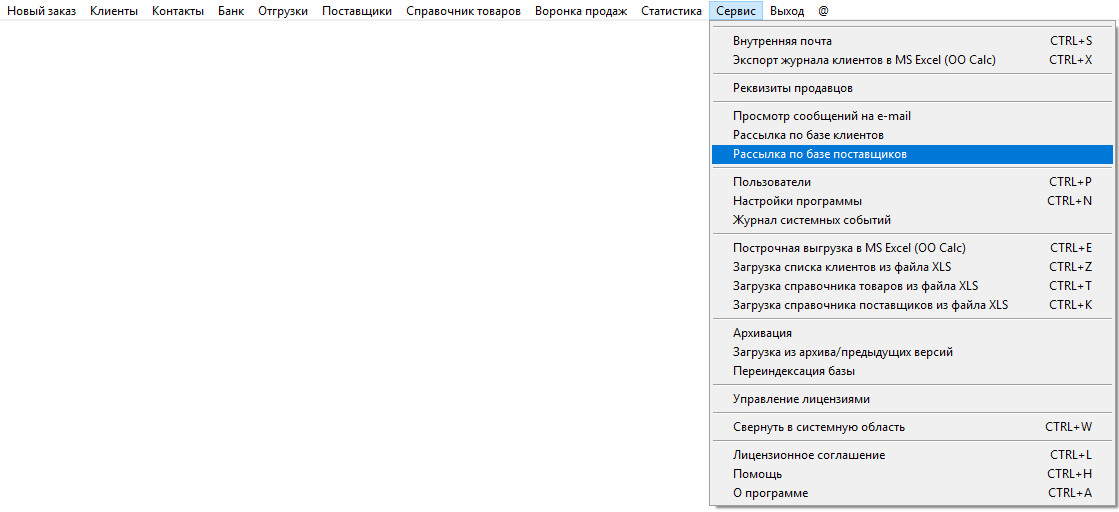
Task: Open Внутренняя почта from the Сервис menu
Action: (x=782, y=41)
